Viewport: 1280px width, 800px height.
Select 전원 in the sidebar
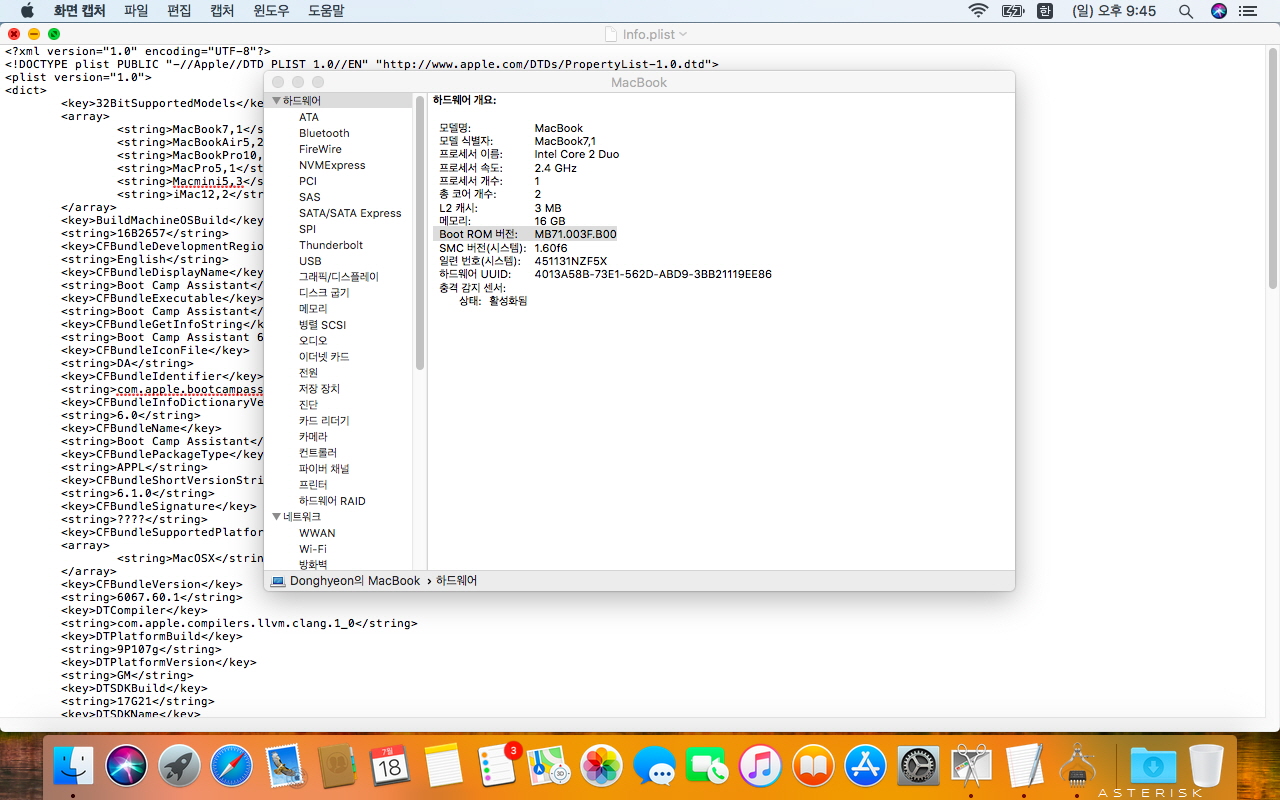[x=308, y=373]
